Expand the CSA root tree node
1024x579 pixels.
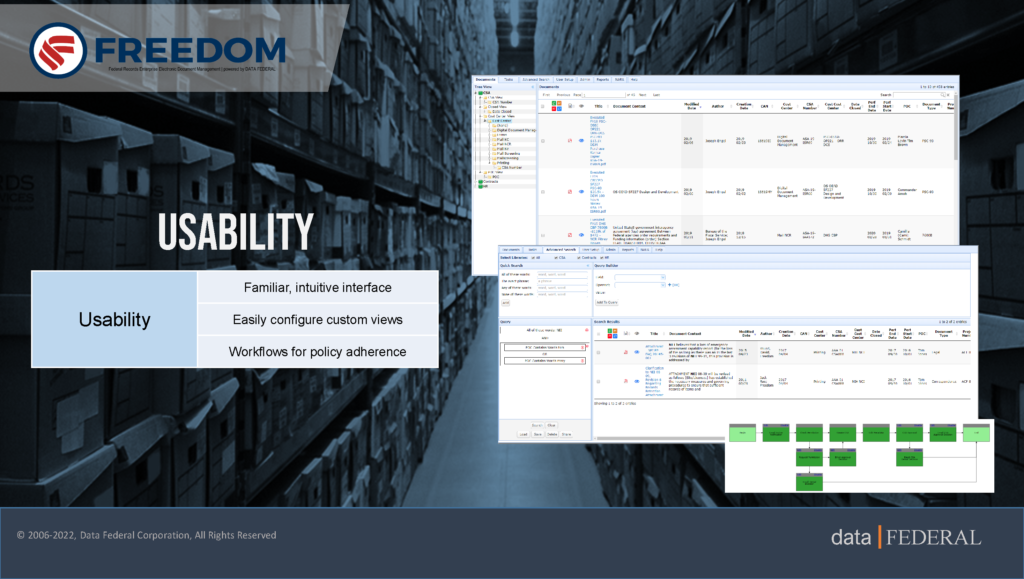pos(475,93)
